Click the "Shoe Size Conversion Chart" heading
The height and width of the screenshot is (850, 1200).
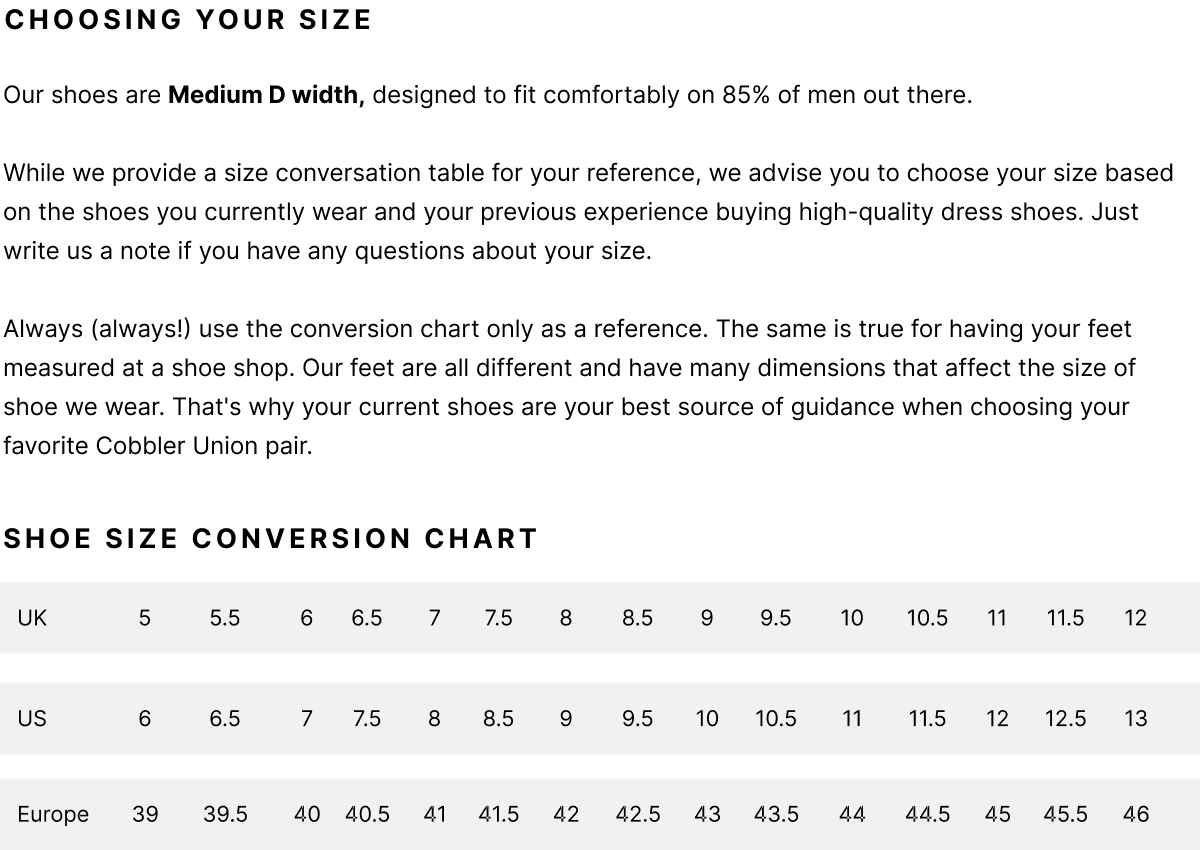point(270,539)
